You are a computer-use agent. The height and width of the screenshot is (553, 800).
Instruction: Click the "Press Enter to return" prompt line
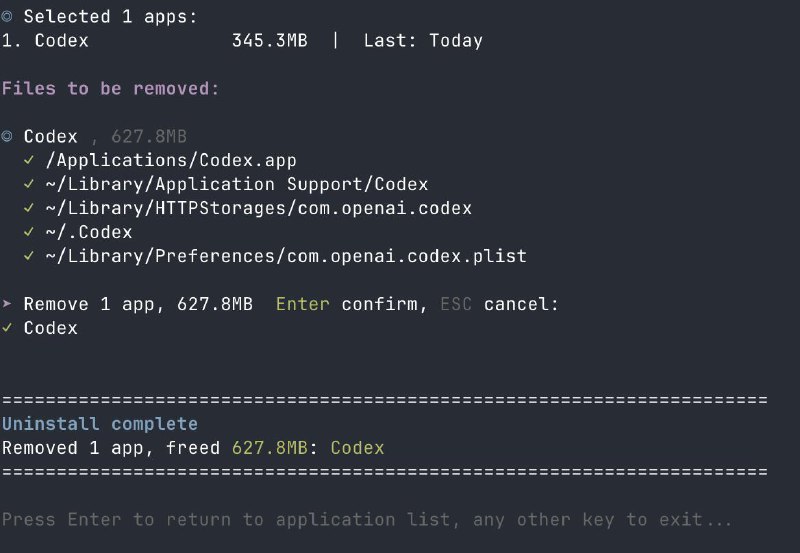[x=367, y=520]
